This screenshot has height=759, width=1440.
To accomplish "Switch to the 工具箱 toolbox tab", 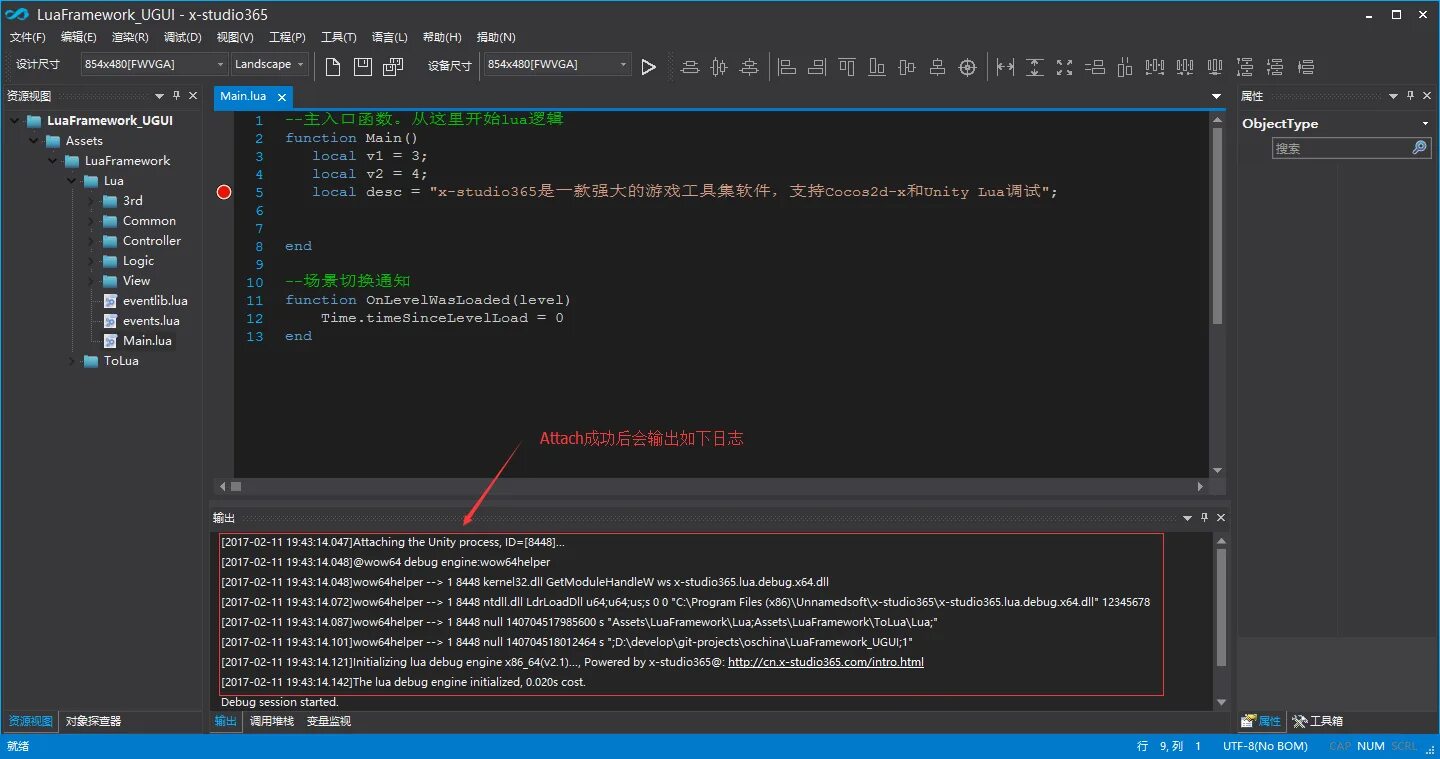I will [x=1317, y=721].
